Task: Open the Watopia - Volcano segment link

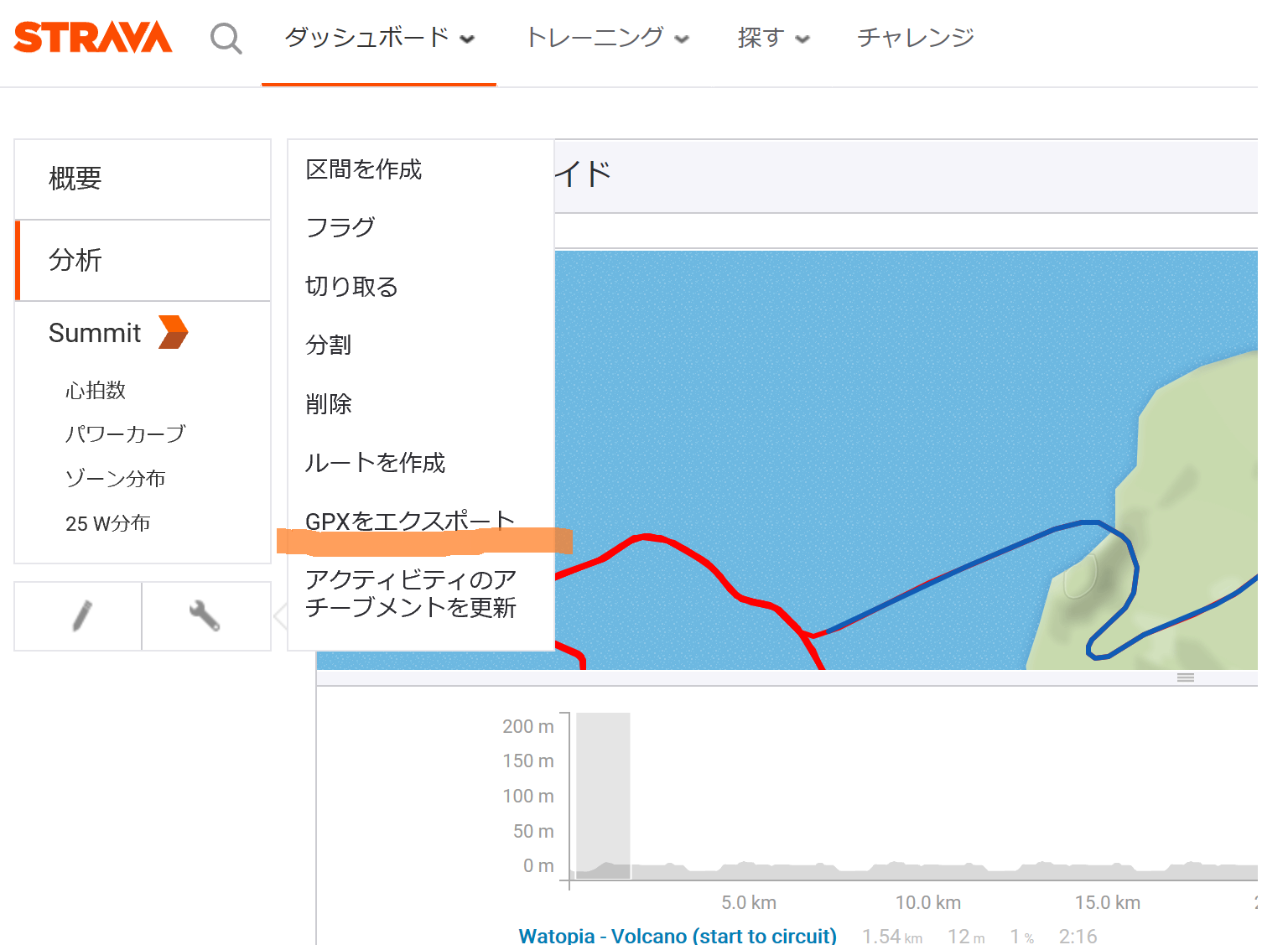Action: 678,936
